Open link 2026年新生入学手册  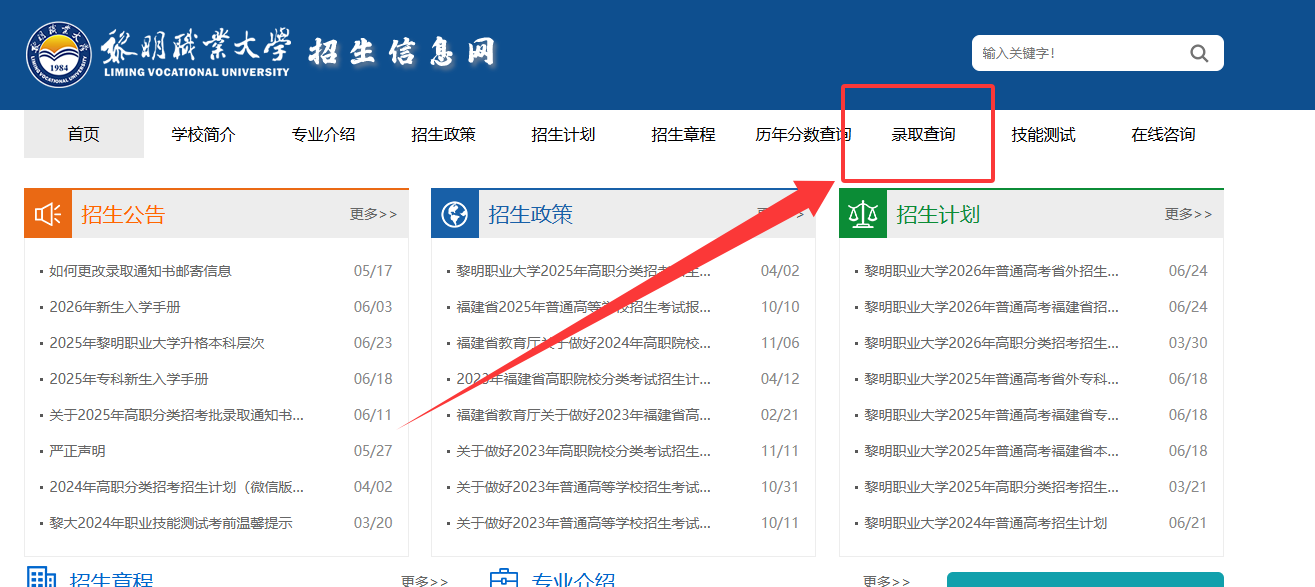coord(115,307)
